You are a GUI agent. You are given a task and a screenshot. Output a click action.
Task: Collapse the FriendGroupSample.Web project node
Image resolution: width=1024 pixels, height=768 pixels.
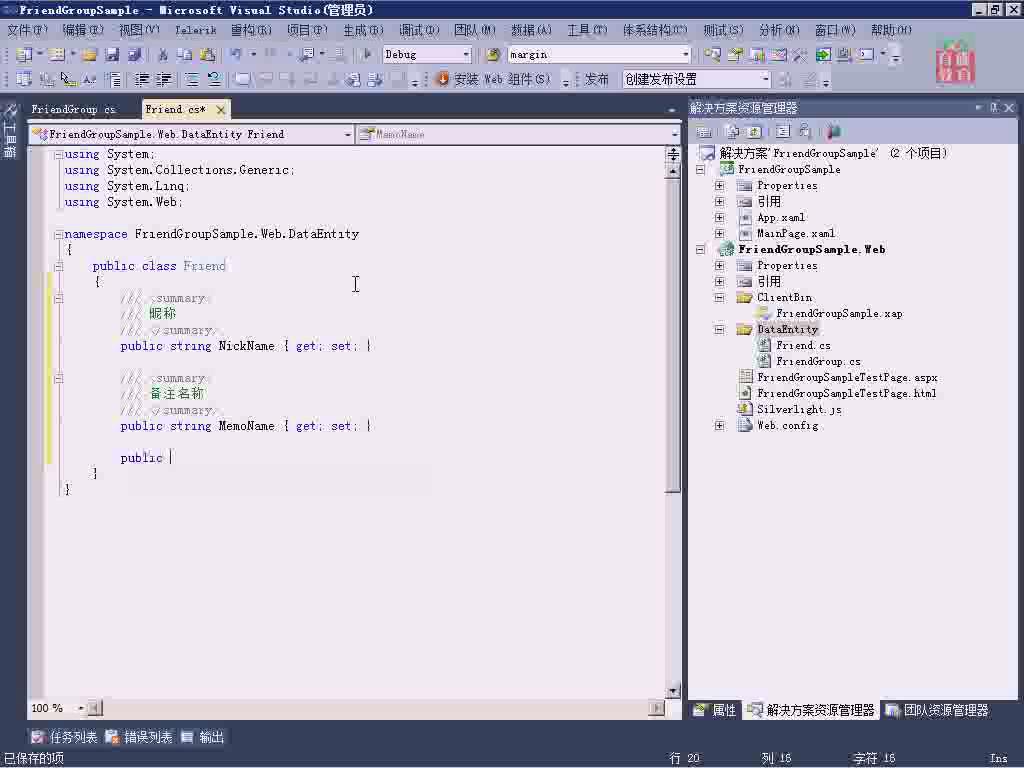point(701,249)
